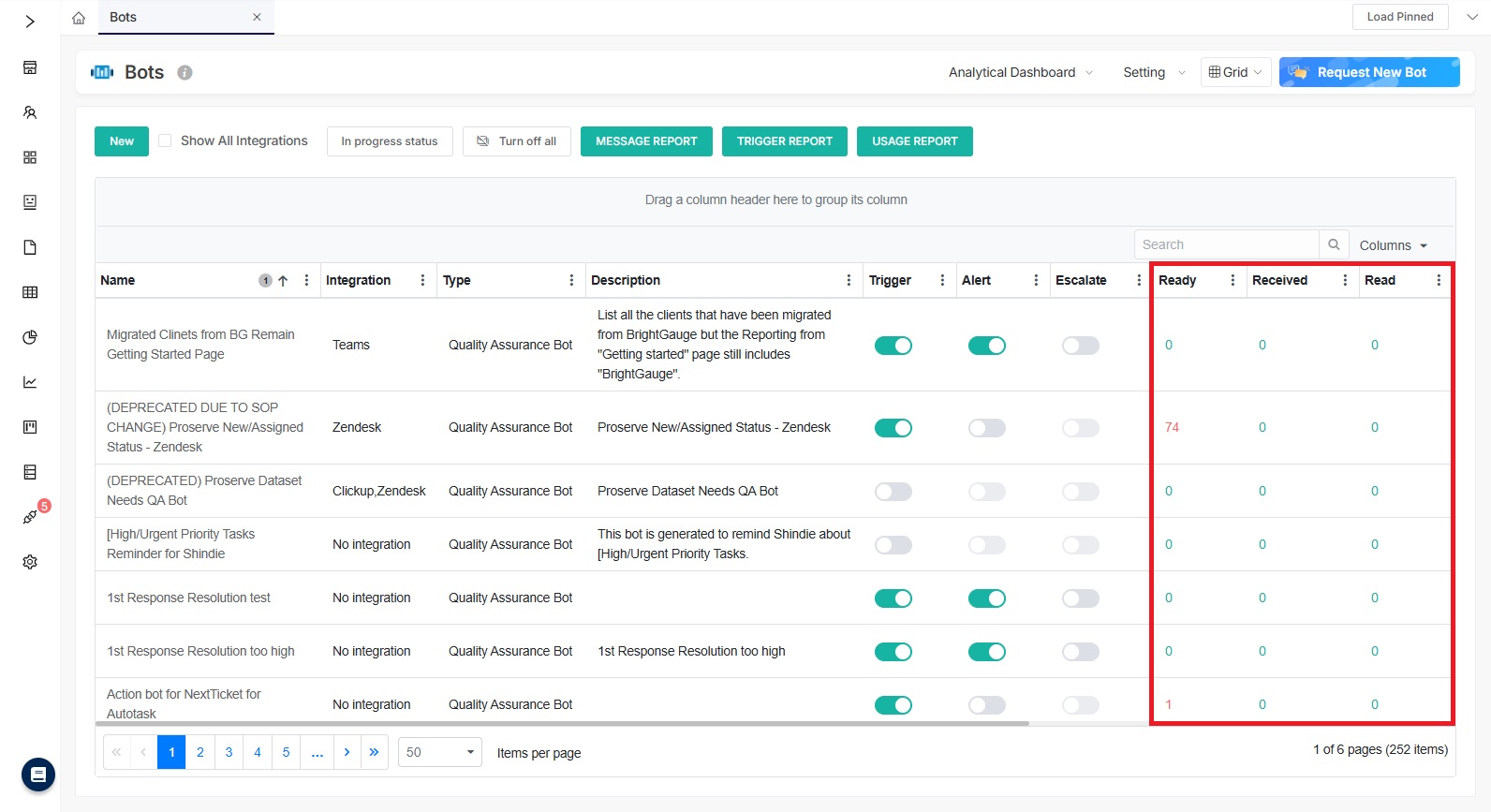Open the Received column options menu
The image size is (1491, 812).
pos(1345,280)
